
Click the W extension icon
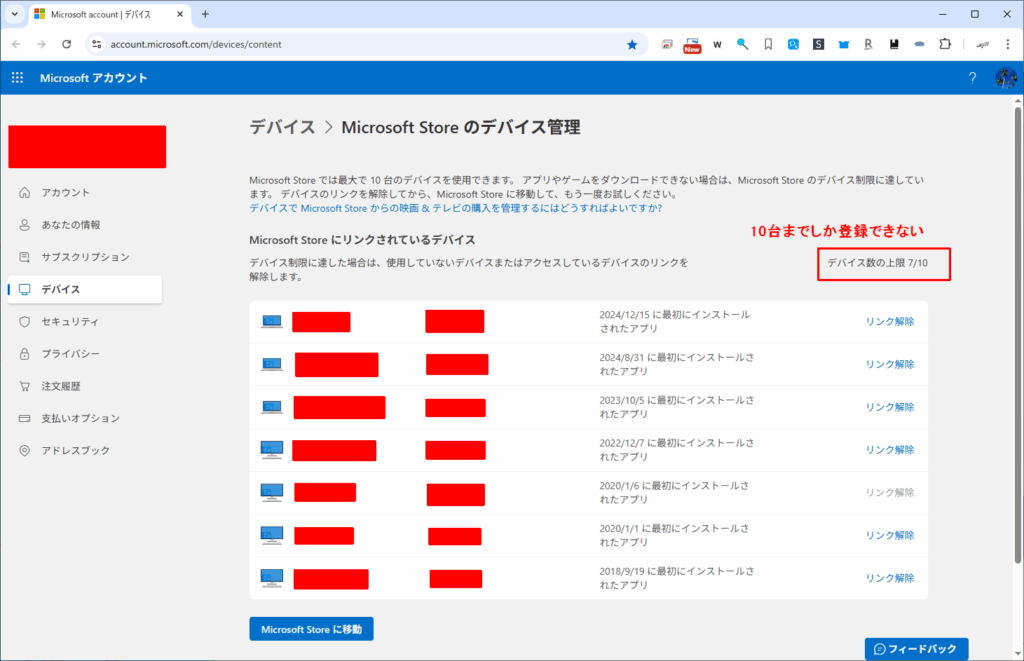(x=717, y=44)
